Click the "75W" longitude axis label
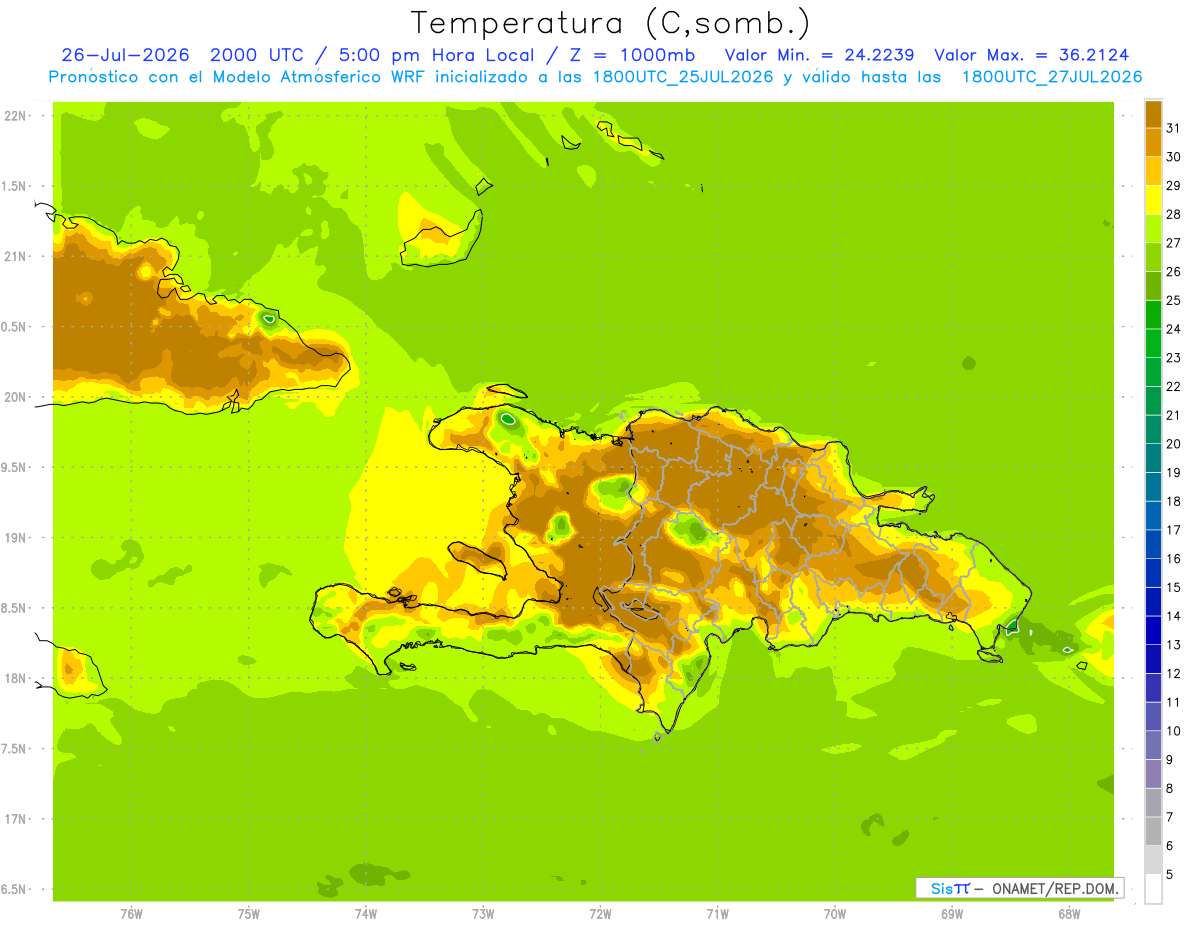 click(x=248, y=914)
